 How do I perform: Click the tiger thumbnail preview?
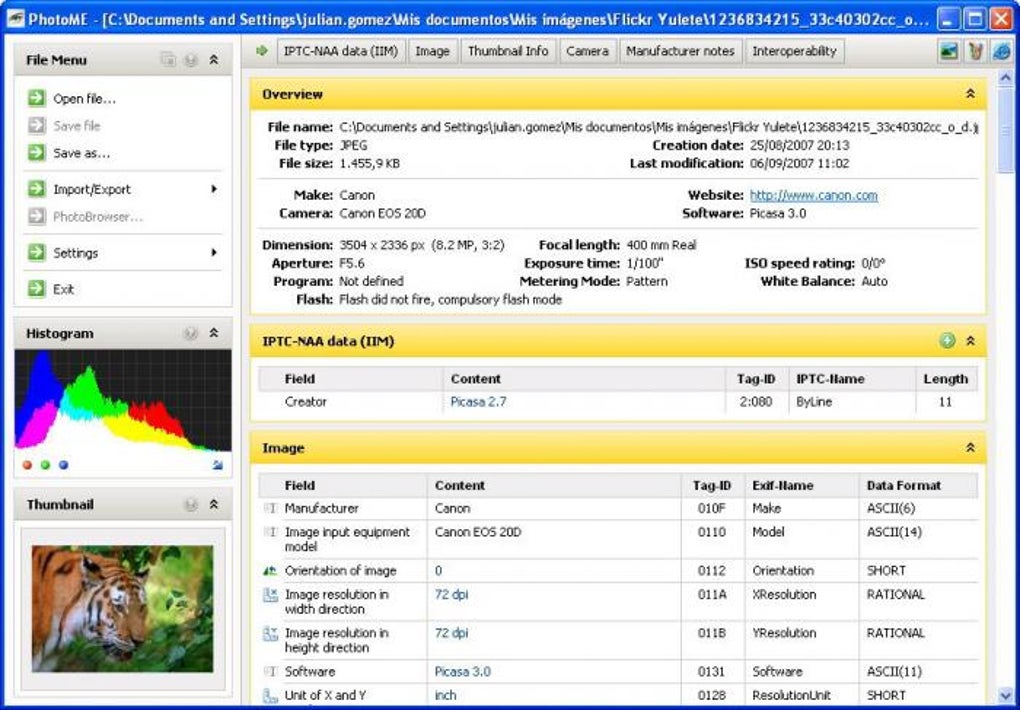click(122, 608)
